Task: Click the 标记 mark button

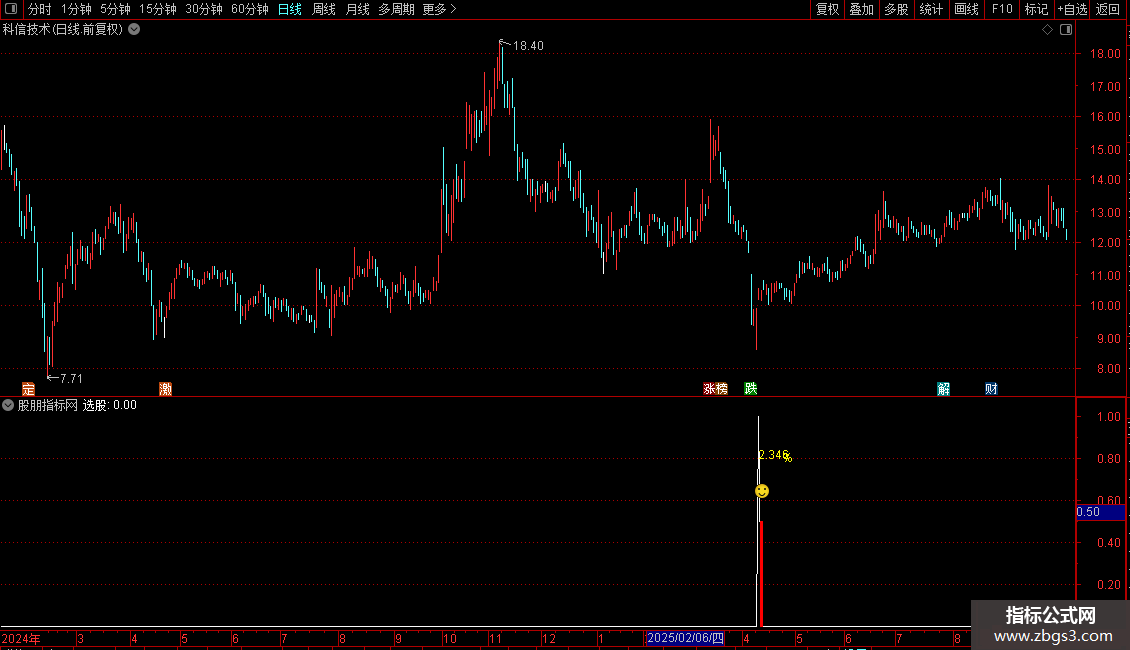Action: coord(1036,9)
